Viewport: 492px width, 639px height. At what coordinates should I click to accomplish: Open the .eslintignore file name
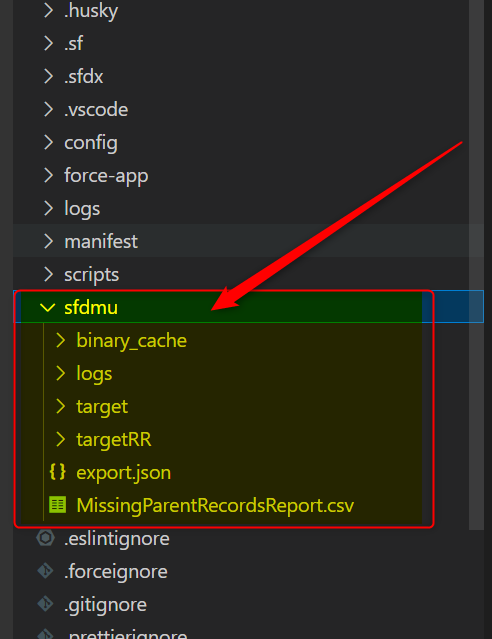click(117, 539)
